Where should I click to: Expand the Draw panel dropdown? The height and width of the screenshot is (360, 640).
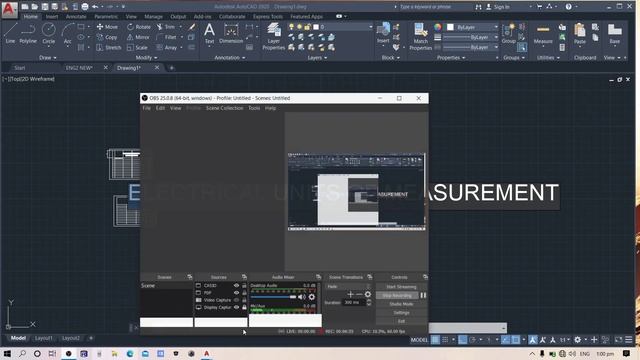coord(48,58)
